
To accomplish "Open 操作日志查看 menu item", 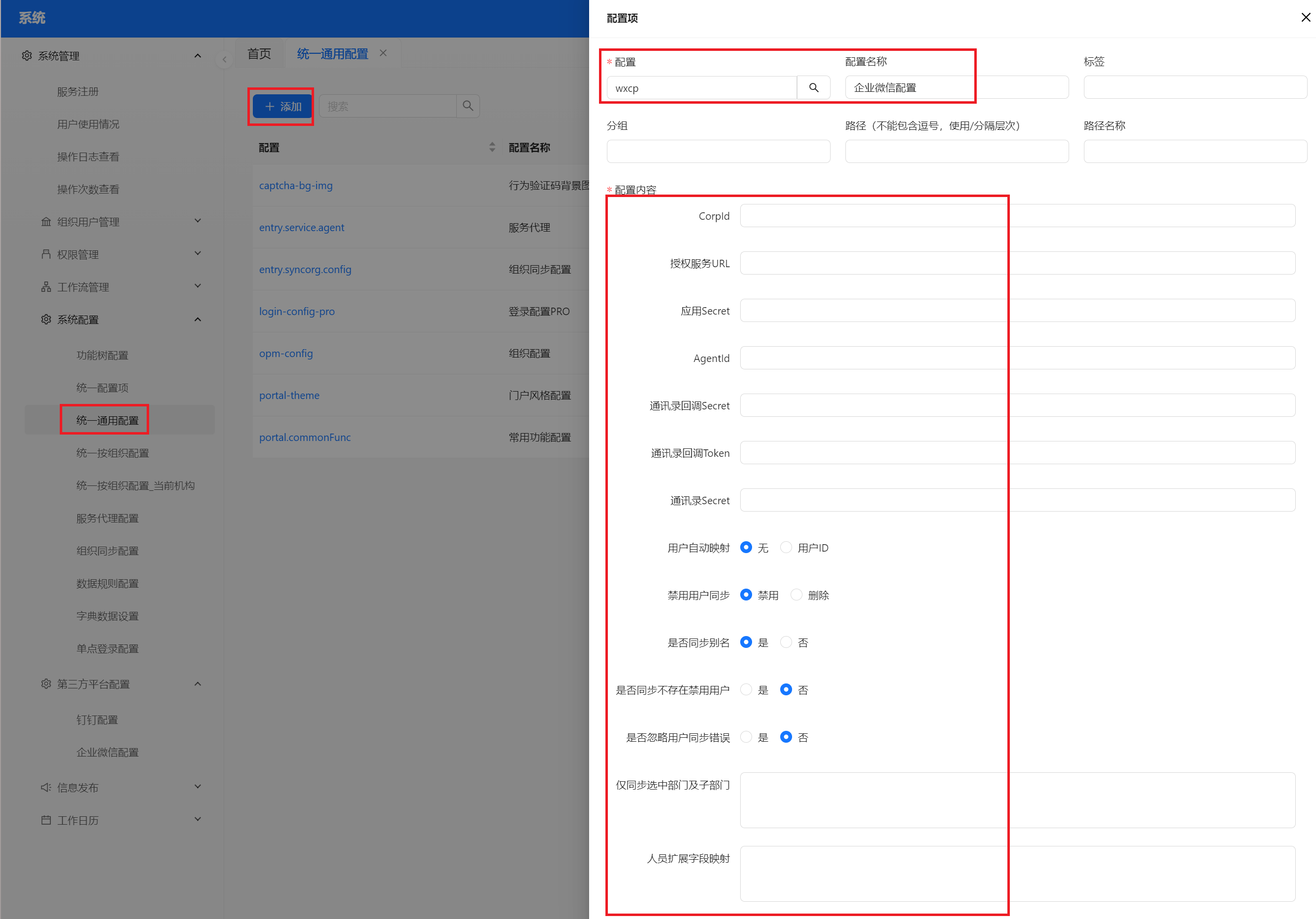I will point(88,157).
